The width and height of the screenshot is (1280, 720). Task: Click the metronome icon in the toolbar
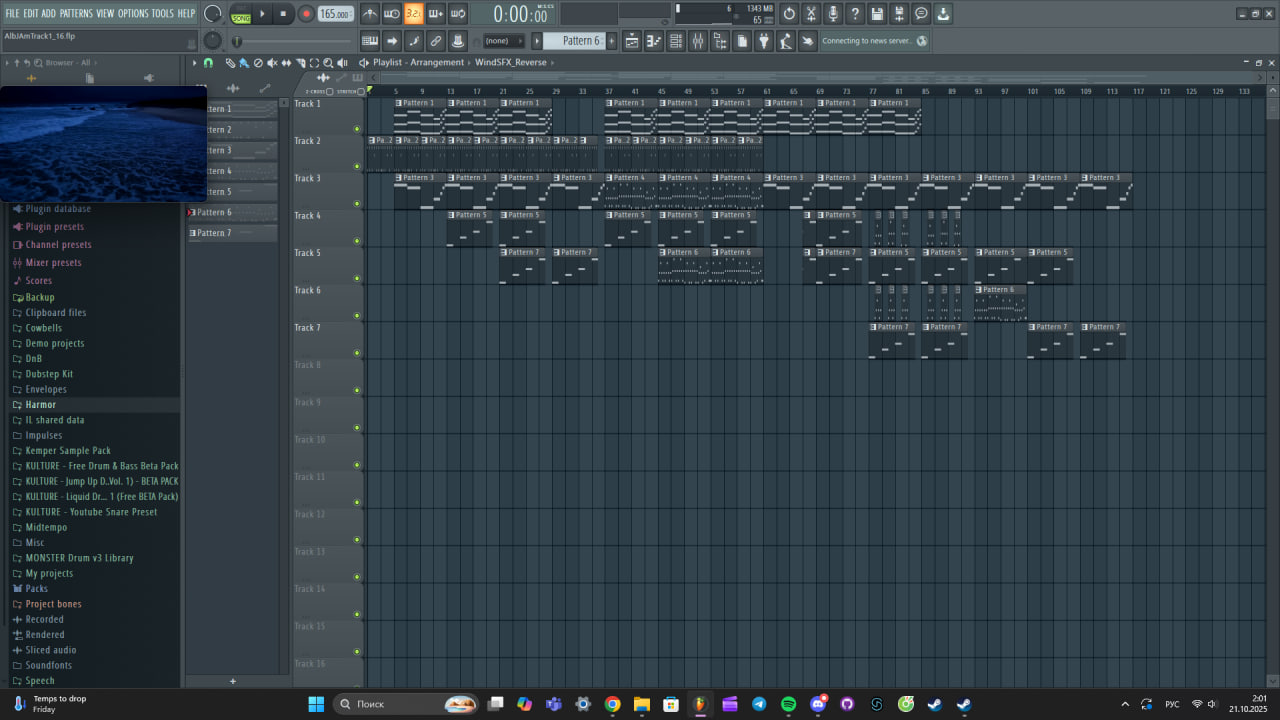[x=370, y=14]
